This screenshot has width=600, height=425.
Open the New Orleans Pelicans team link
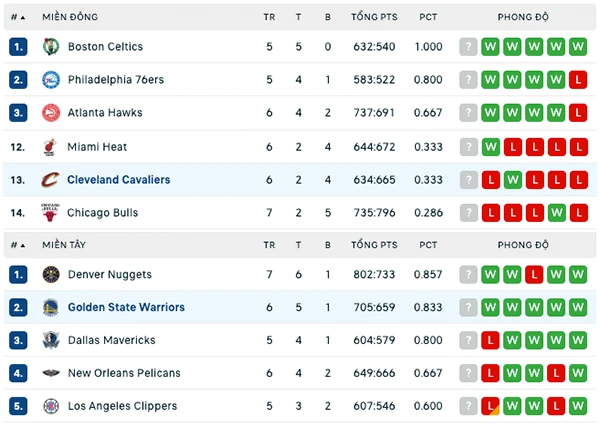pos(124,373)
